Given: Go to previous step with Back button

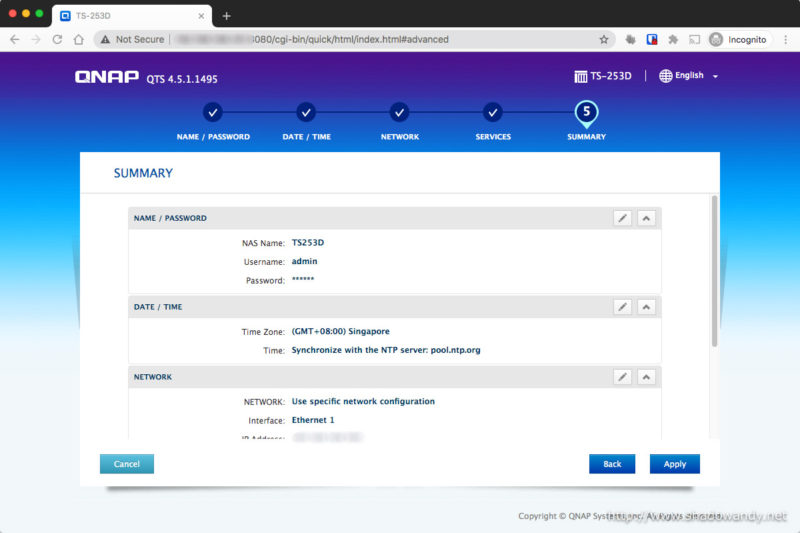Looking at the screenshot, I should (x=612, y=464).
